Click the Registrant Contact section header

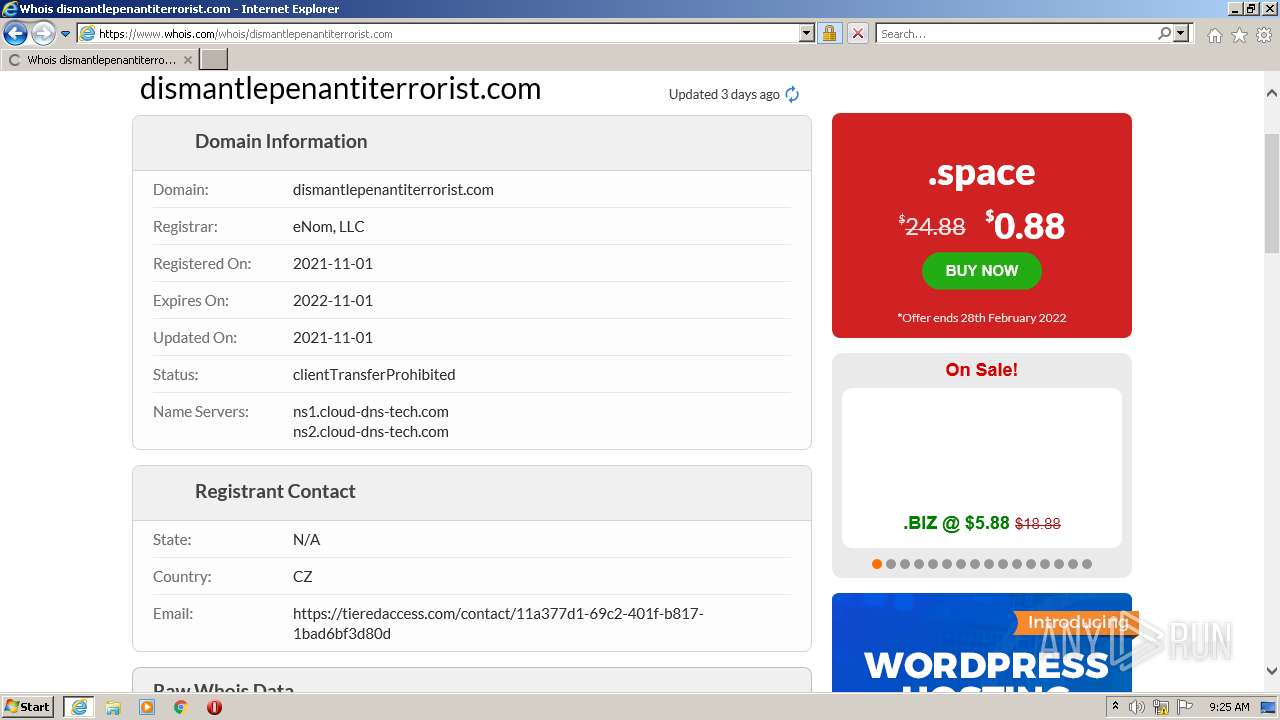[x=472, y=492]
